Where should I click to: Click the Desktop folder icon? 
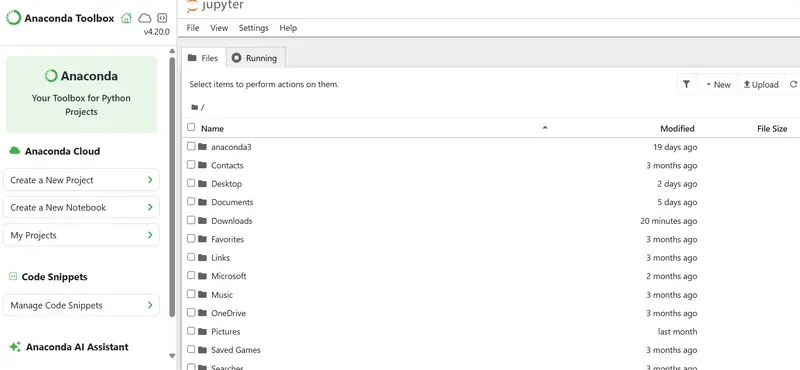click(x=202, y=183)
